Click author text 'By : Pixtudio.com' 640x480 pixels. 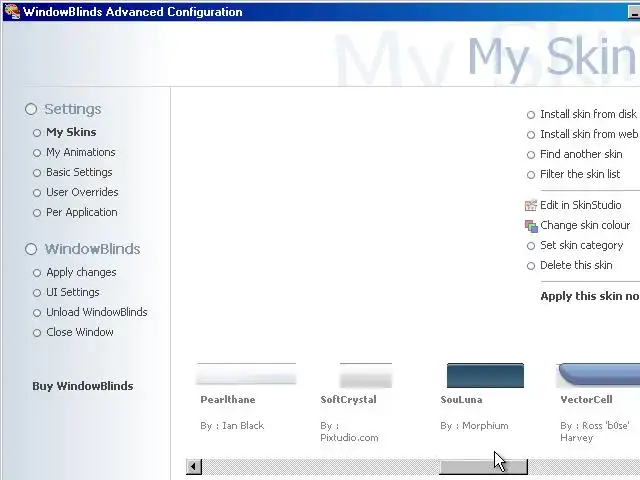tap(349, 432)
